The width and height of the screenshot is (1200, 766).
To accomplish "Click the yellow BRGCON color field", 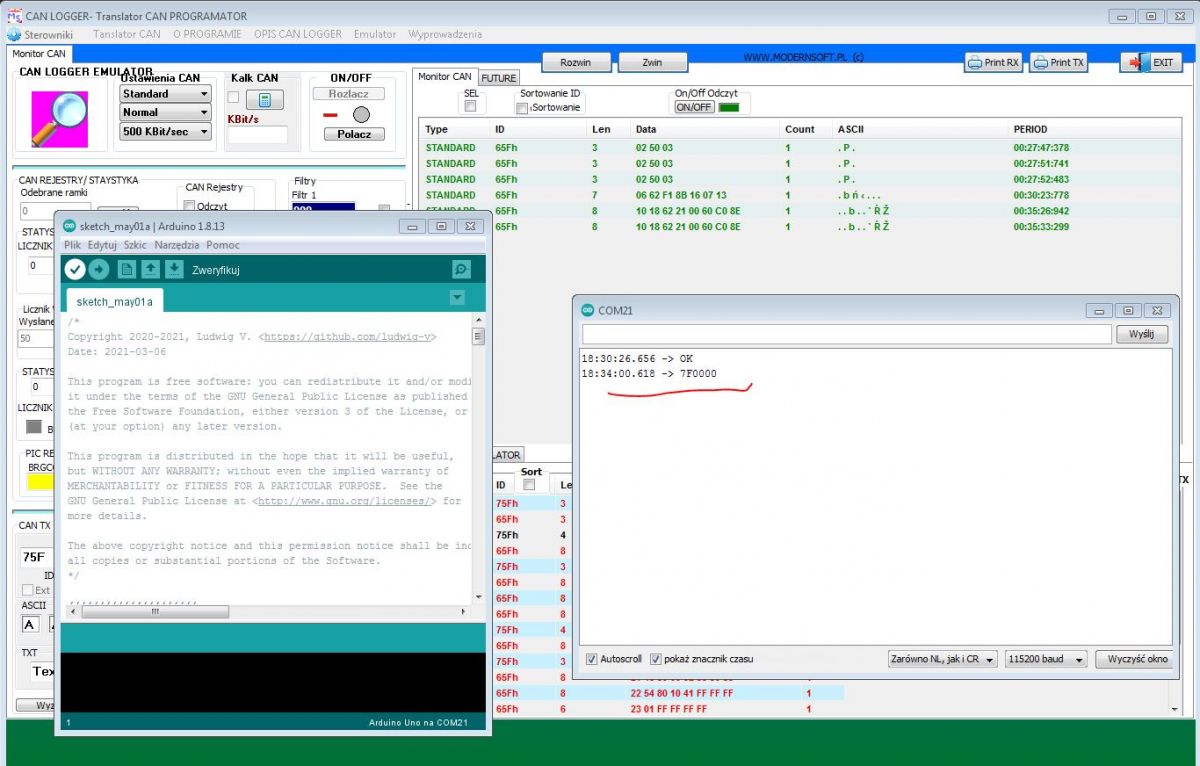I will pos(40,483).
